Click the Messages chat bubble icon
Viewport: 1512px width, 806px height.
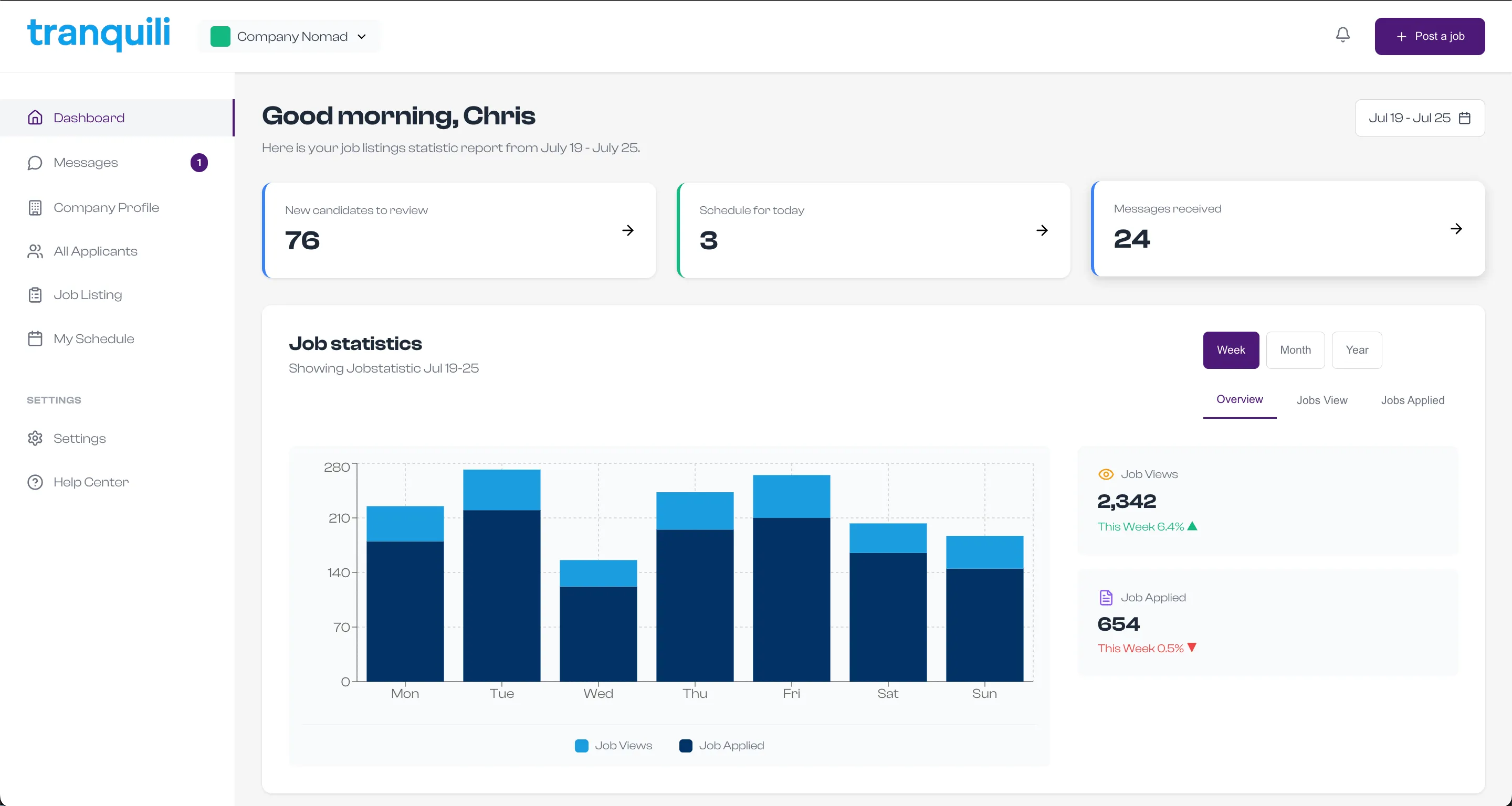(x=35, y=163)
